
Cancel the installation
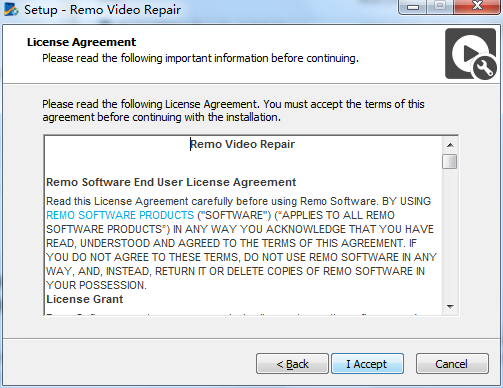452,364
